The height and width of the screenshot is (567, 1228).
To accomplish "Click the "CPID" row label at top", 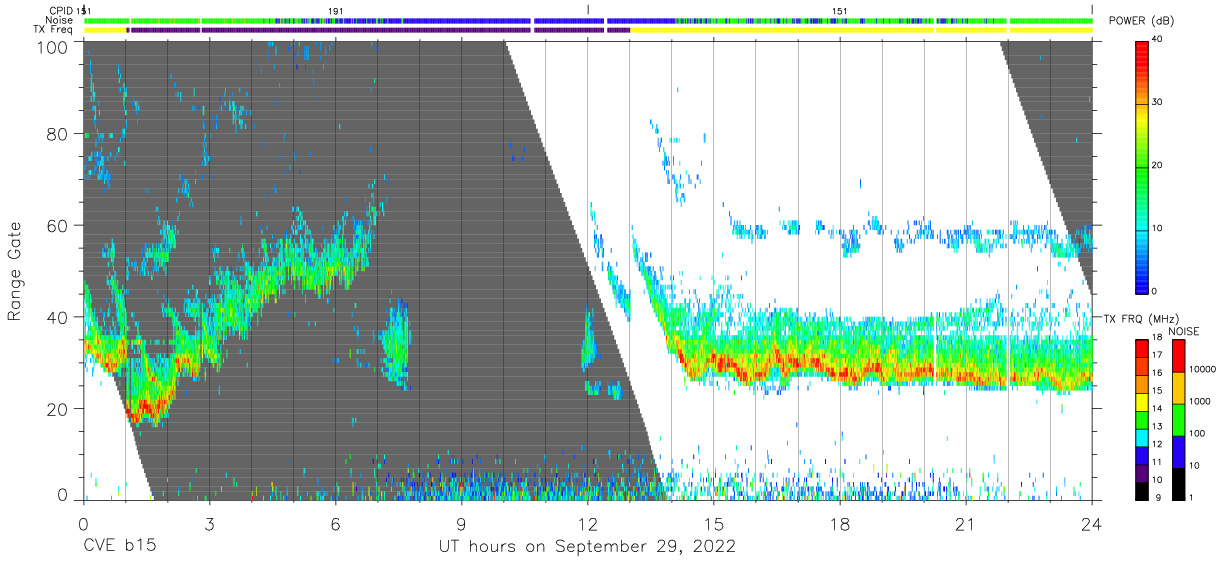I will pos(62,11).
